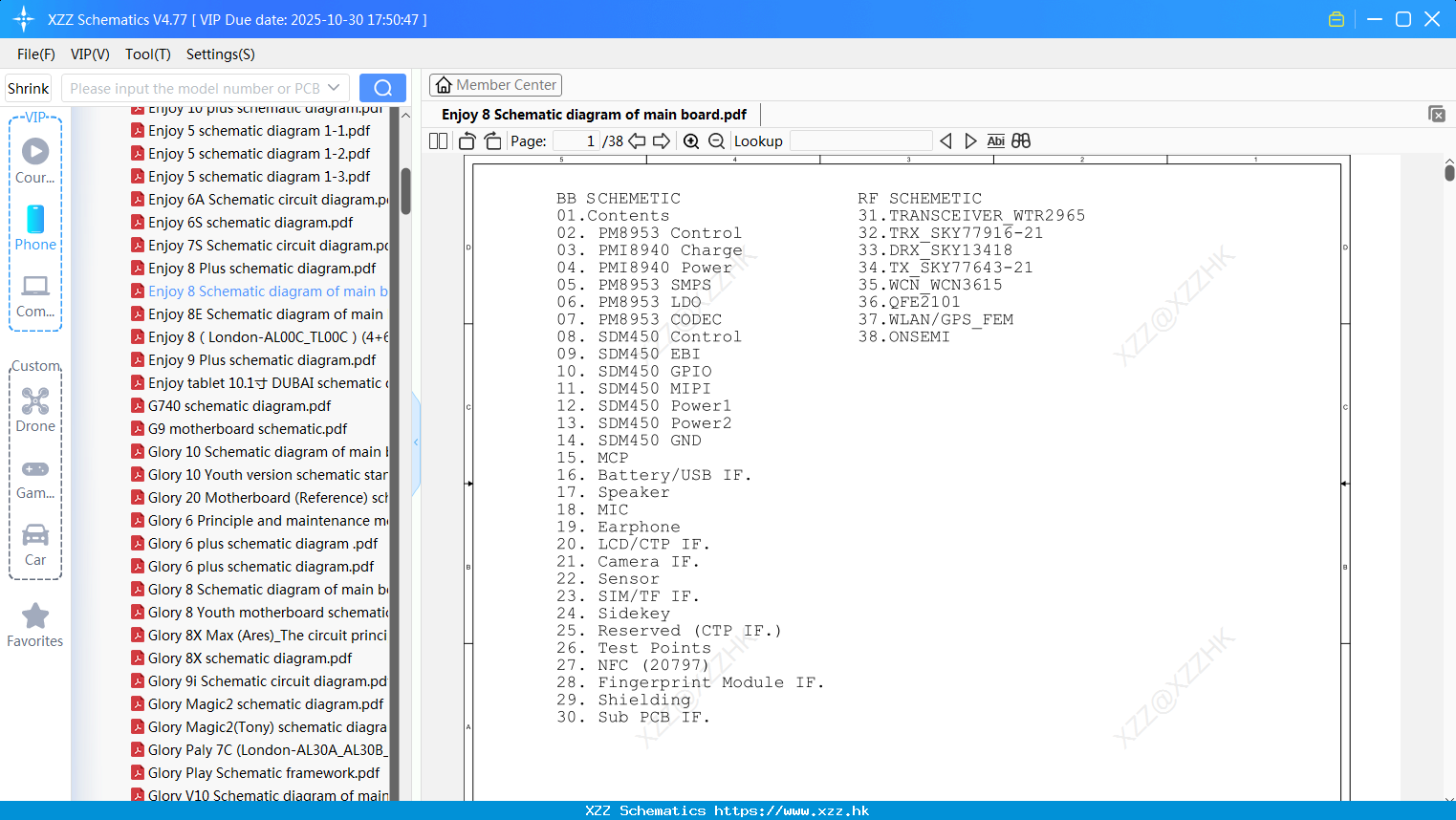
Task: Zoom out of the PDF
Action: [x=716, y=140]
